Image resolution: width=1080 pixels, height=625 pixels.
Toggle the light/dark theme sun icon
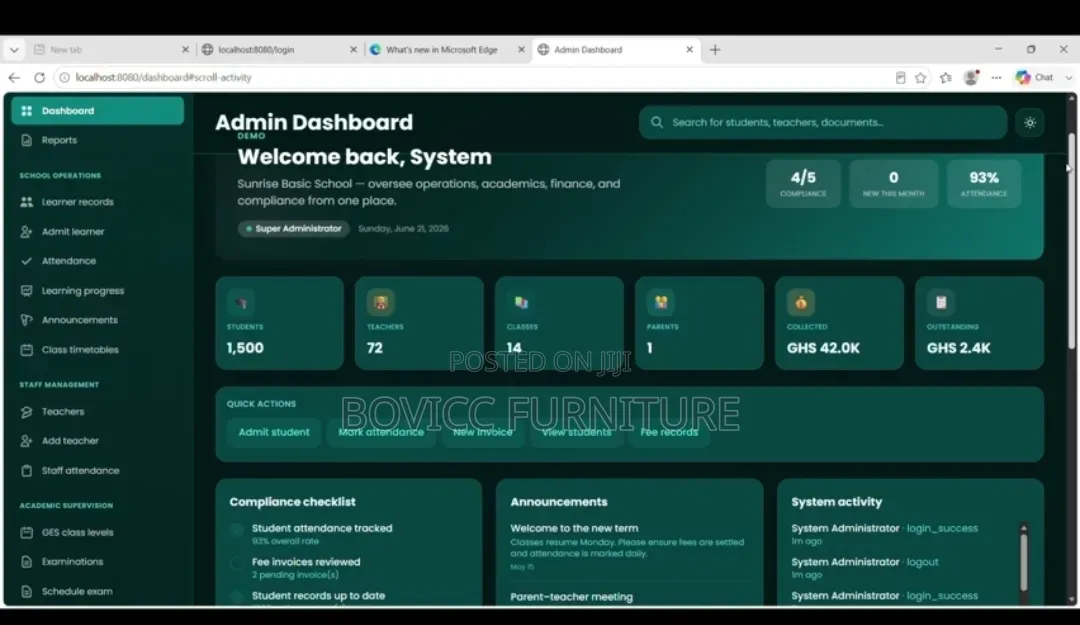[1030, 123]
